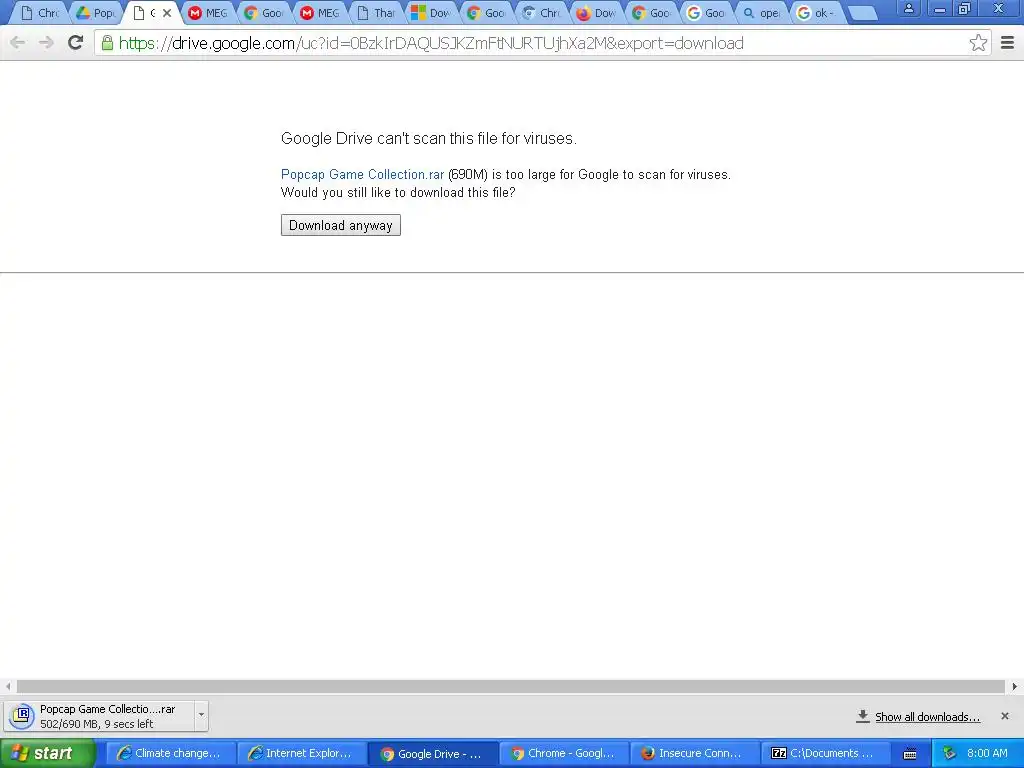
Task: Switch to the Dow tab with Microsoft logo
Action: 431,13
